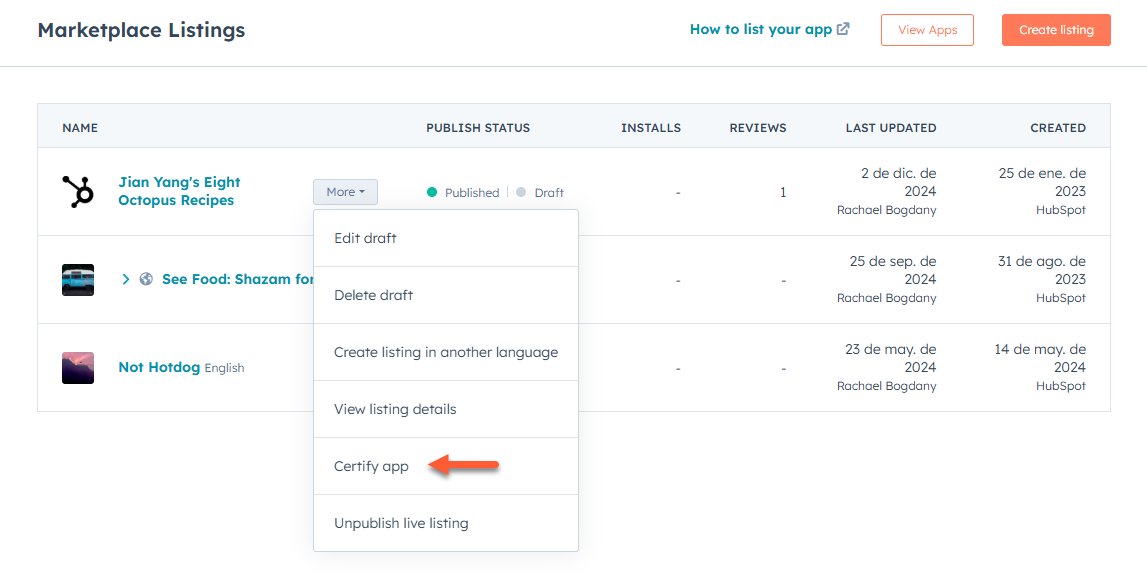
Task: Click the external link icon near How to list
Action: [x=844, y=29]
